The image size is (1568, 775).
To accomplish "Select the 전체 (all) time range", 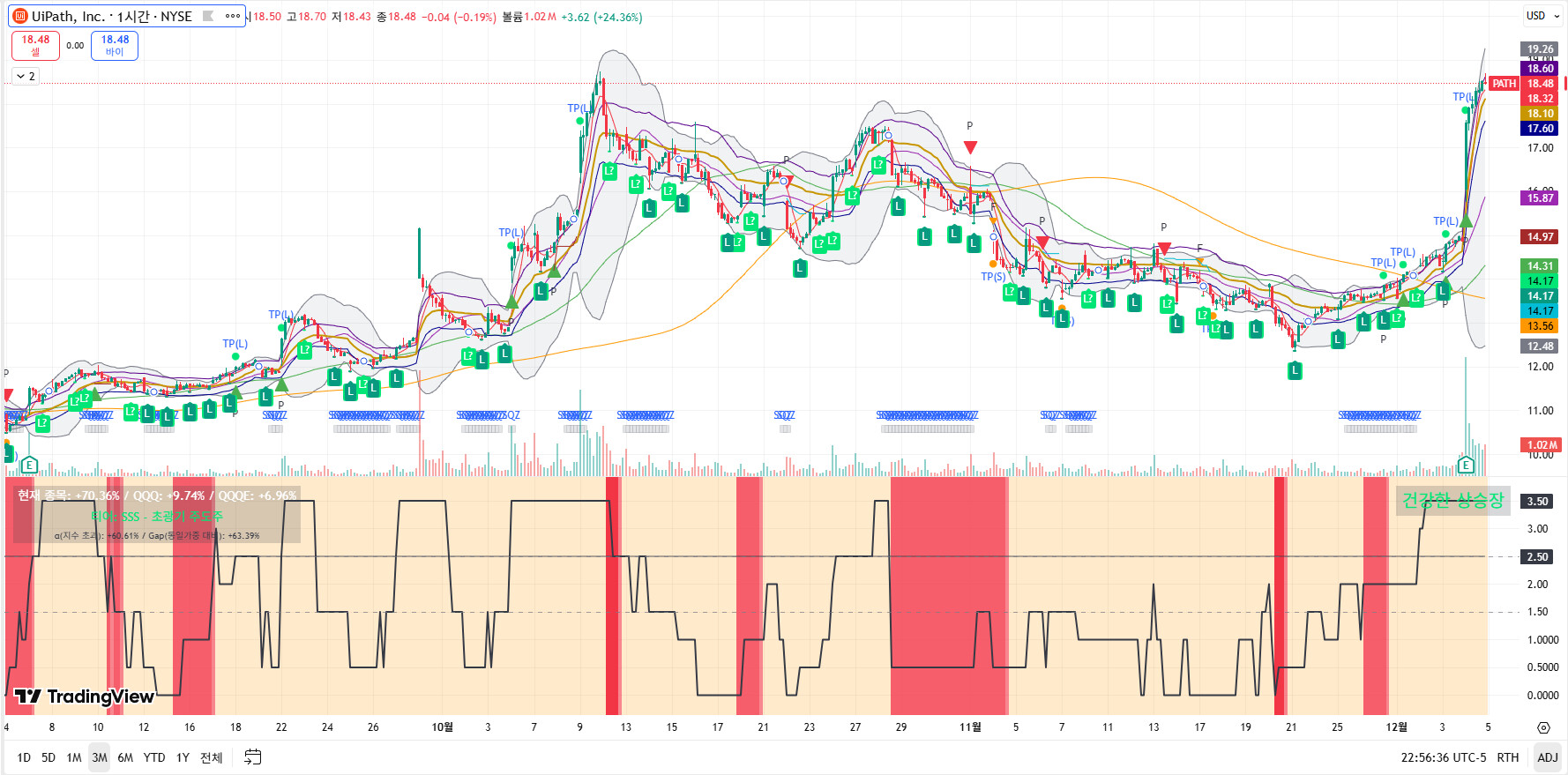I will (212, 757).
